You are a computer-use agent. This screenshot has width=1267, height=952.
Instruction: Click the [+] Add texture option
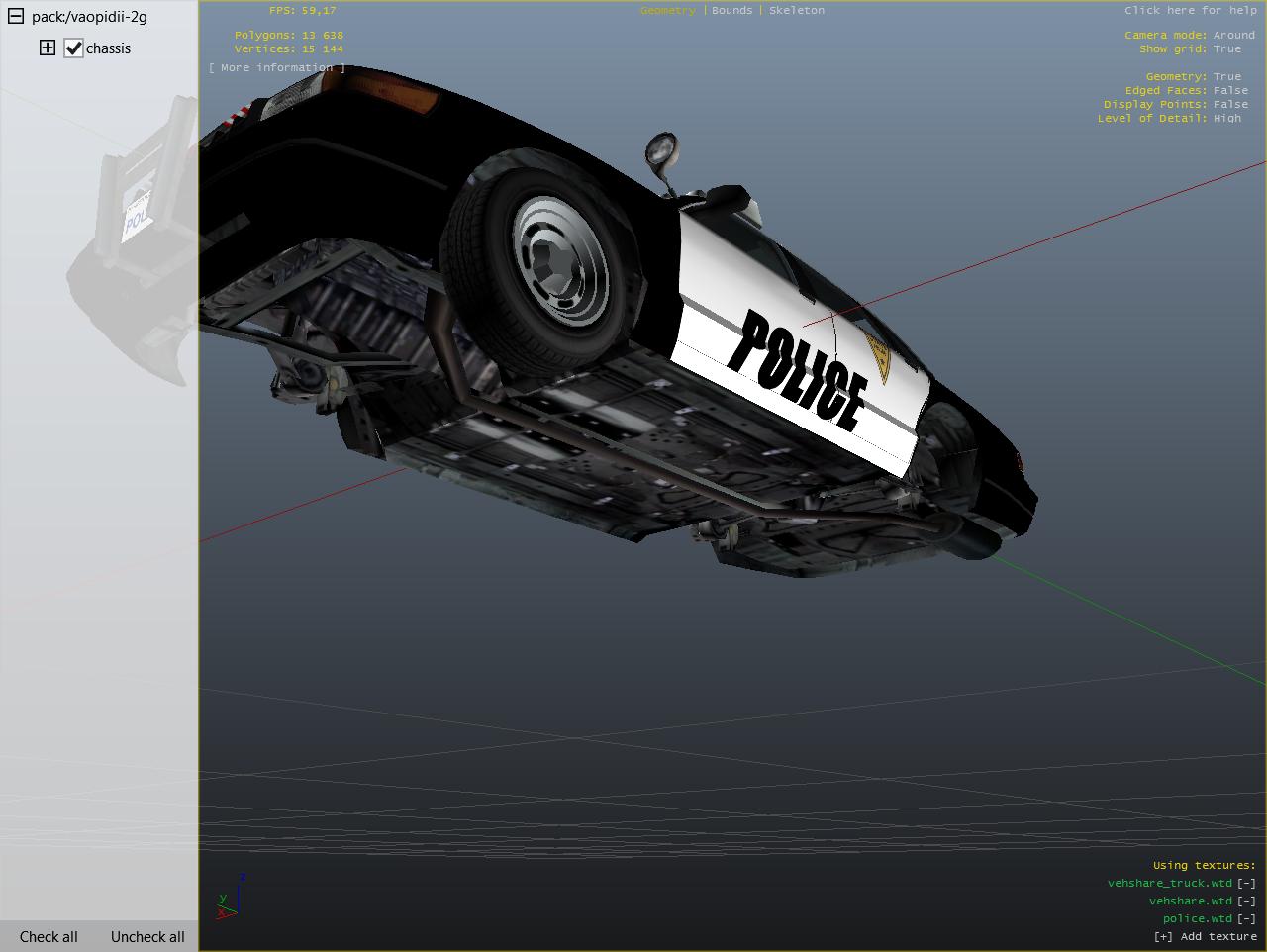pos(1205,936)
